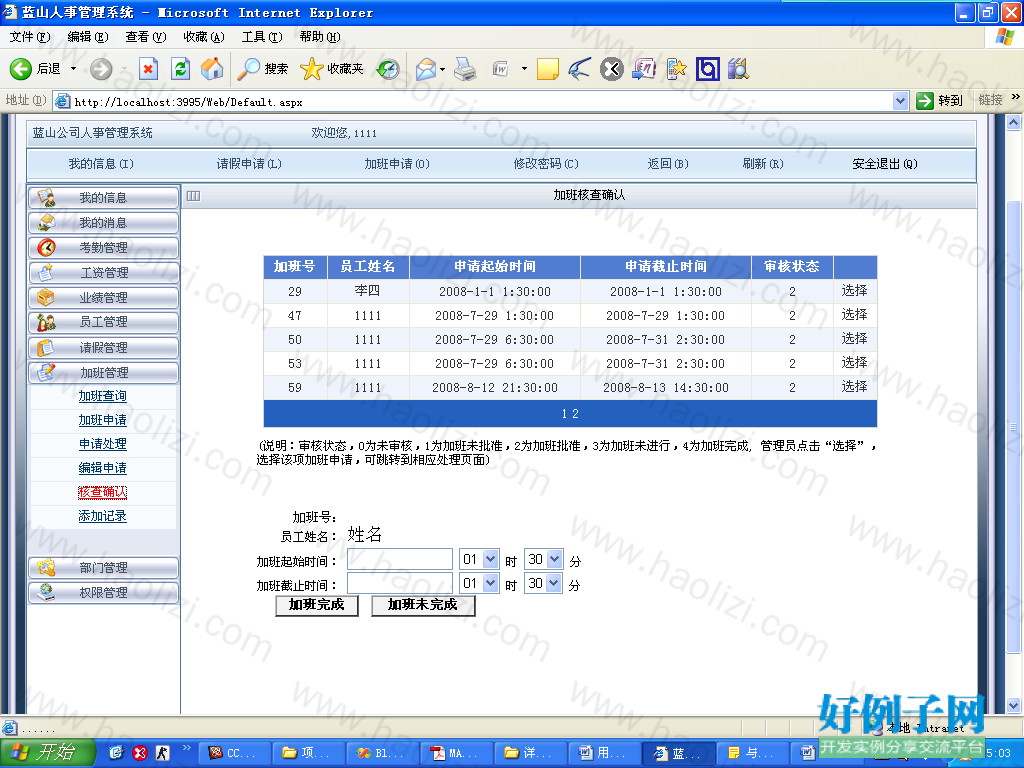Click the Refresh page icon
Screen dimensions: 1024x768
point(180,69)
